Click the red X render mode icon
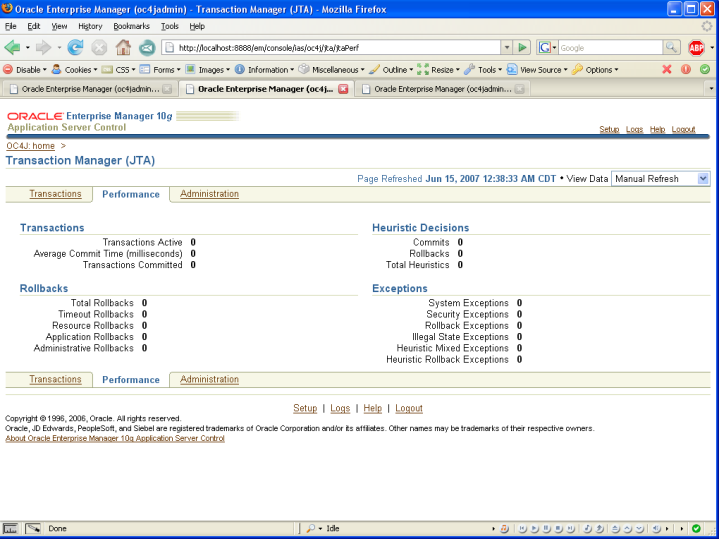The image size is (719, 539). click(x=667, y=70)
